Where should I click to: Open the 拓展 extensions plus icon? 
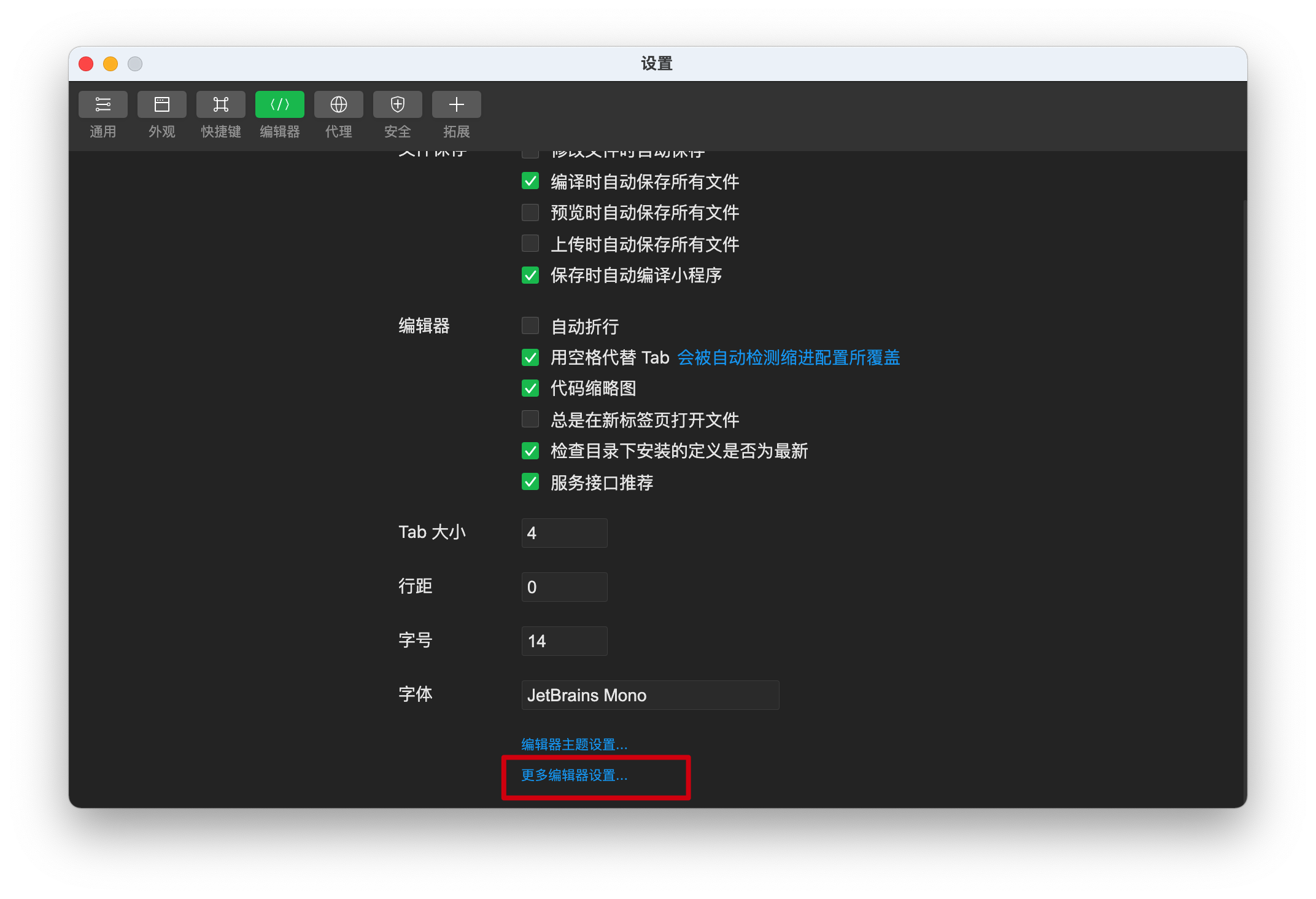(x=456, y=105)
